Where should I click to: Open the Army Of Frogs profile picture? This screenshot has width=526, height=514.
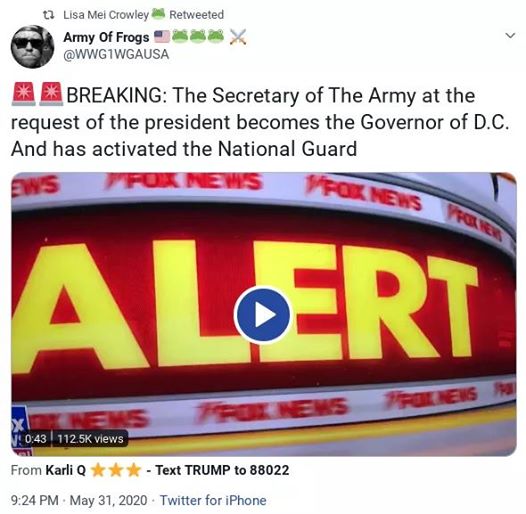click(x=32, y=46)
